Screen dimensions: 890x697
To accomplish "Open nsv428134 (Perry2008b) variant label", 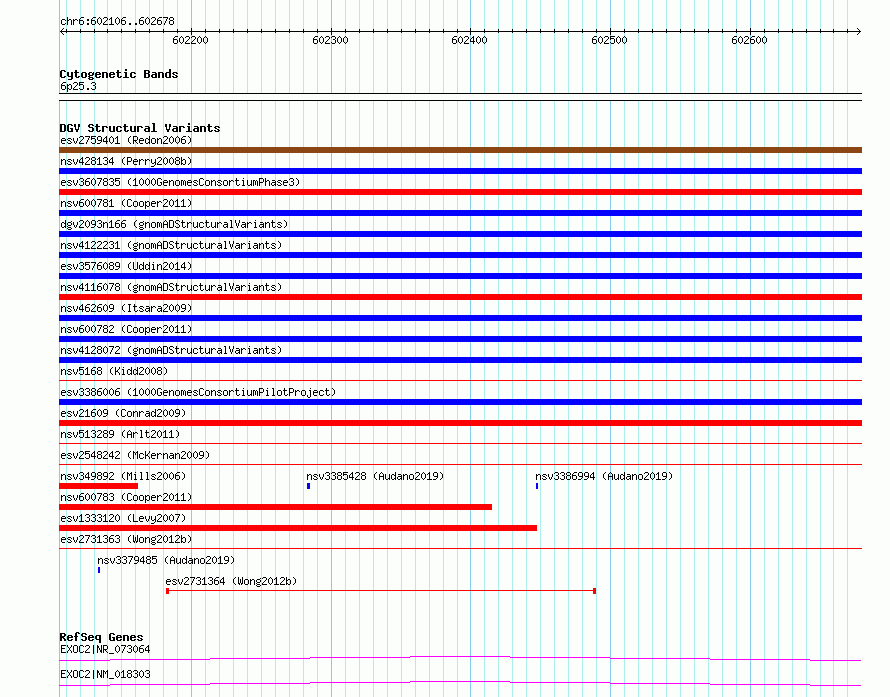I will tap(126, 161).
